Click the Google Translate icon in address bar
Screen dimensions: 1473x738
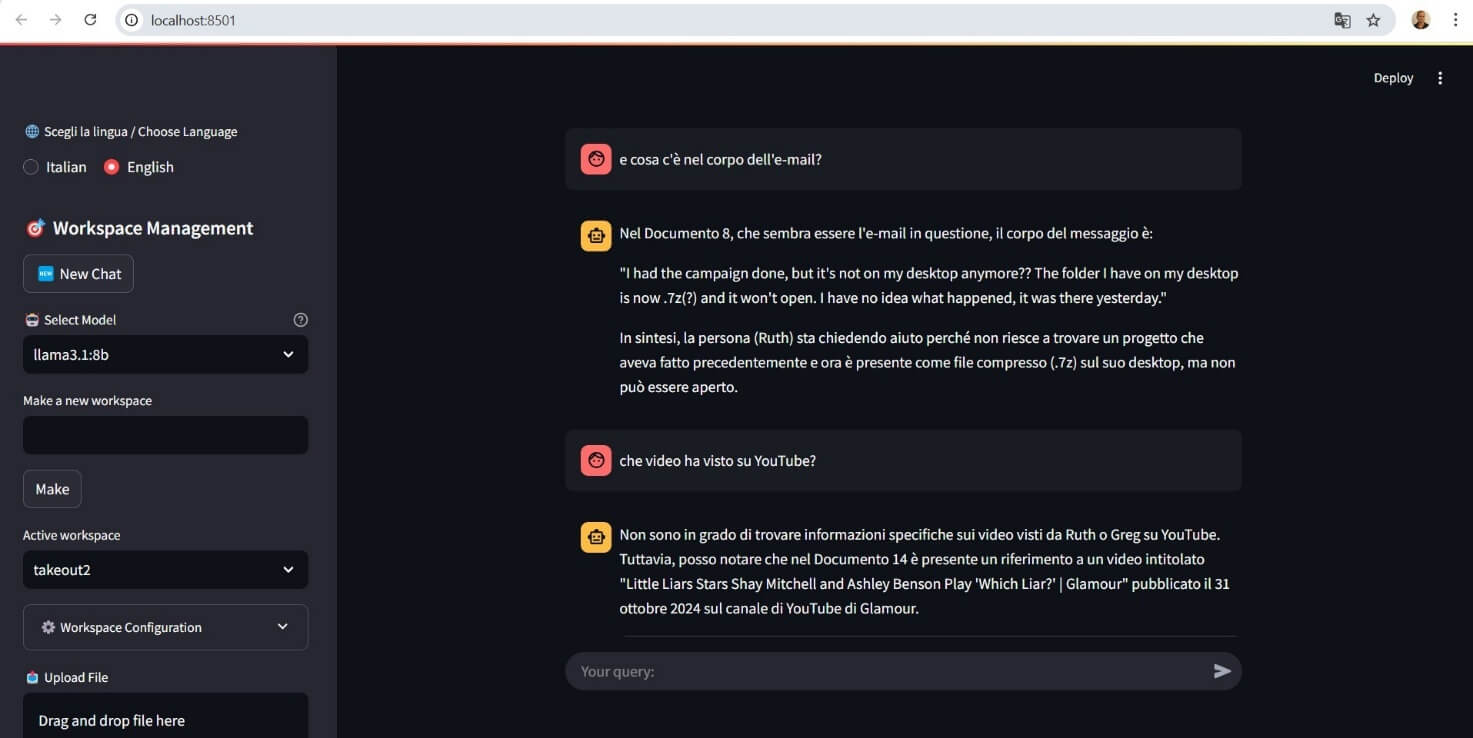1342,20
